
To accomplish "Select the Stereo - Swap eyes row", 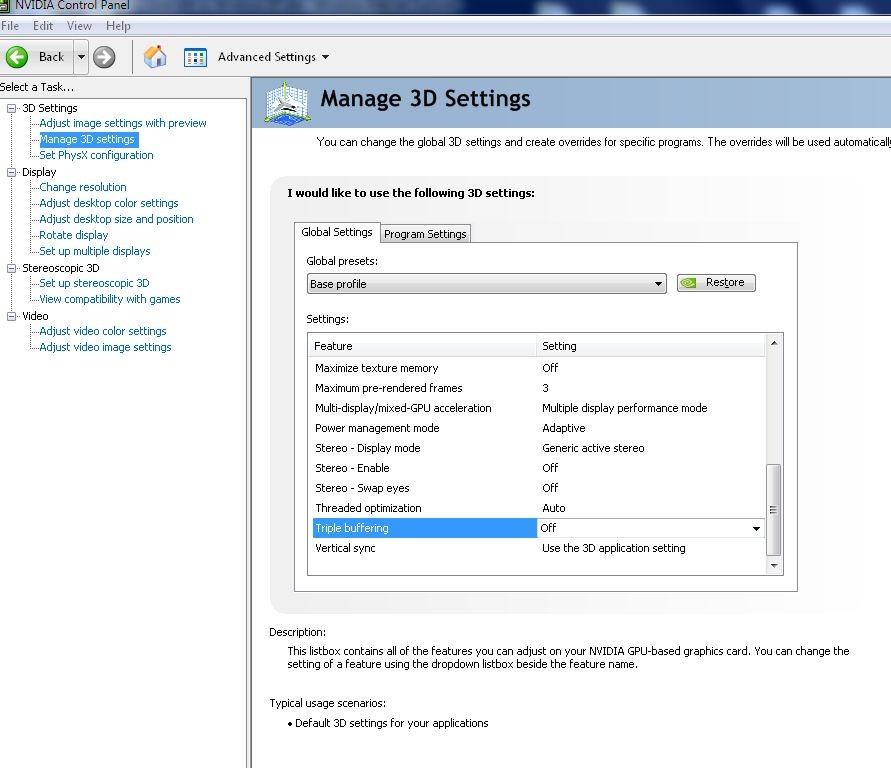I will (538, 488).
